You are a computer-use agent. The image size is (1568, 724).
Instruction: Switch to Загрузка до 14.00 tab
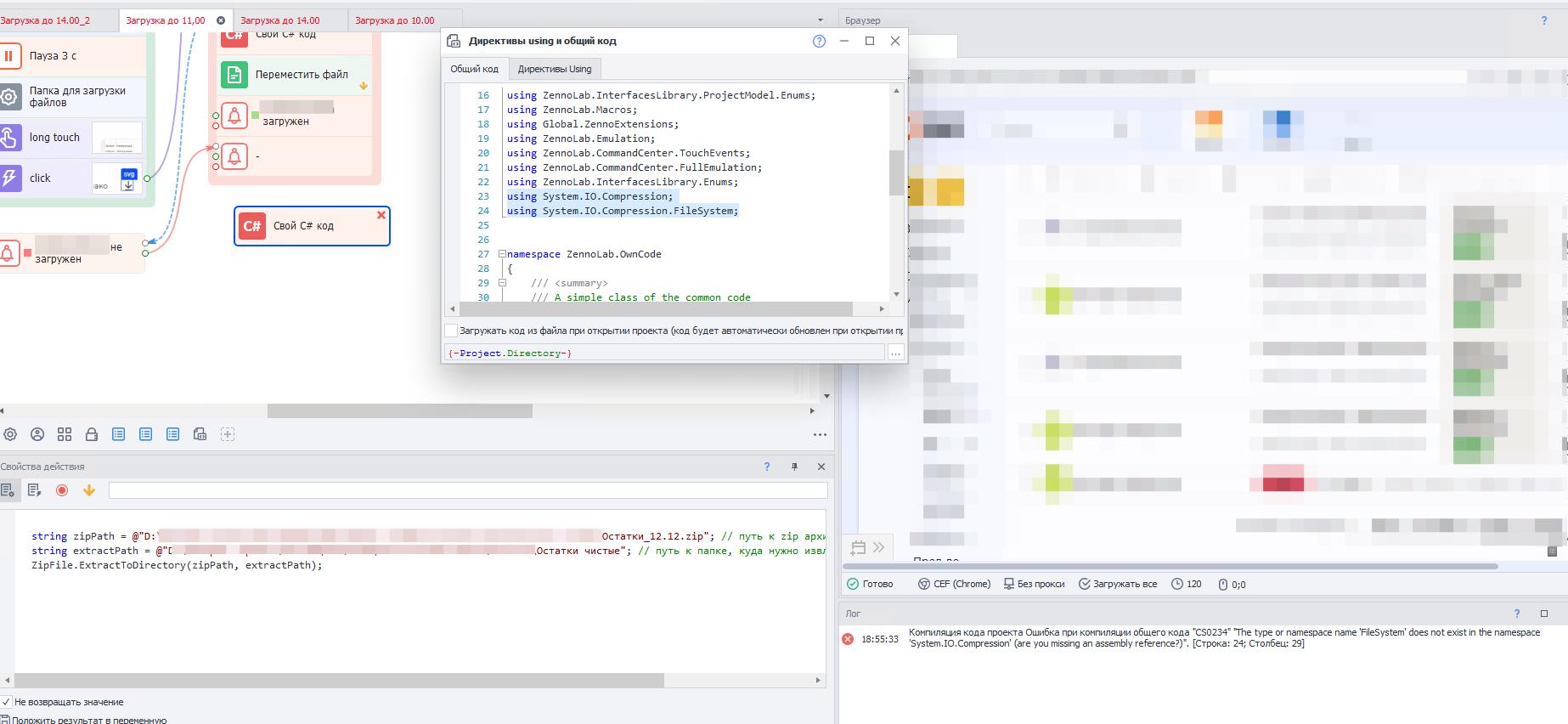(x=280, y=20)
